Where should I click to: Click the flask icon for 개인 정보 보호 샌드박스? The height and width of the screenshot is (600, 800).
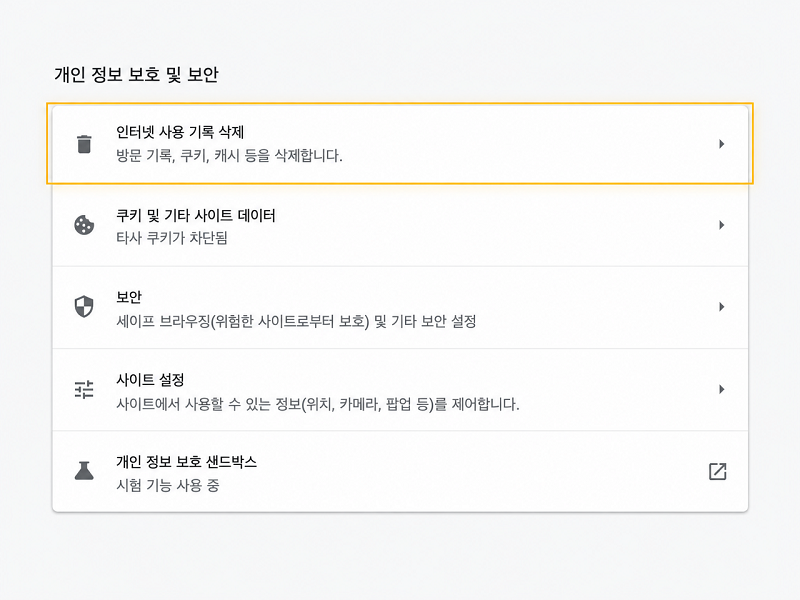point(84,471)
